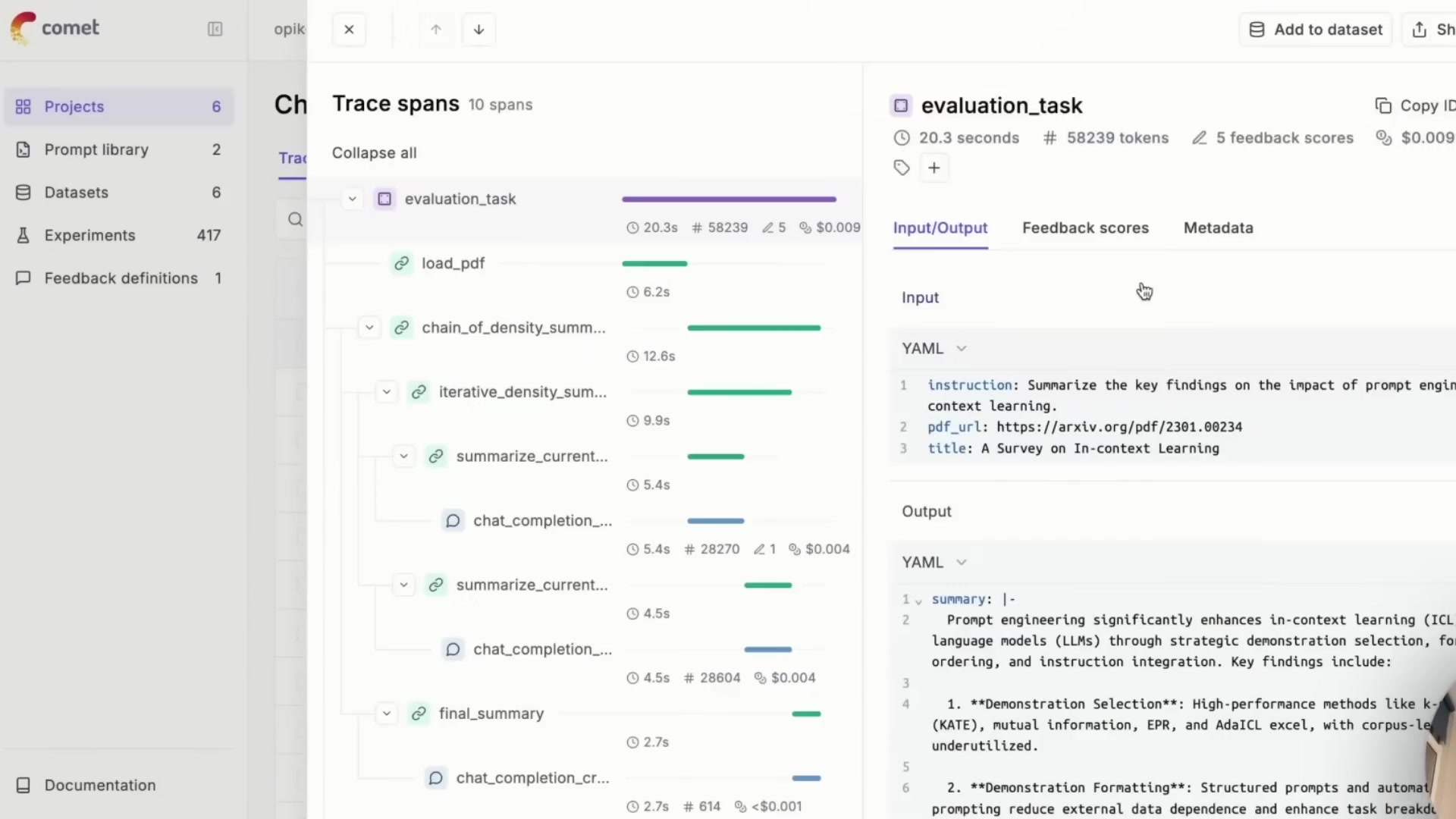Viewport: 1456px width, 819px height.
Task: Fold the summary line in output
Action: (x=918, y=601)
